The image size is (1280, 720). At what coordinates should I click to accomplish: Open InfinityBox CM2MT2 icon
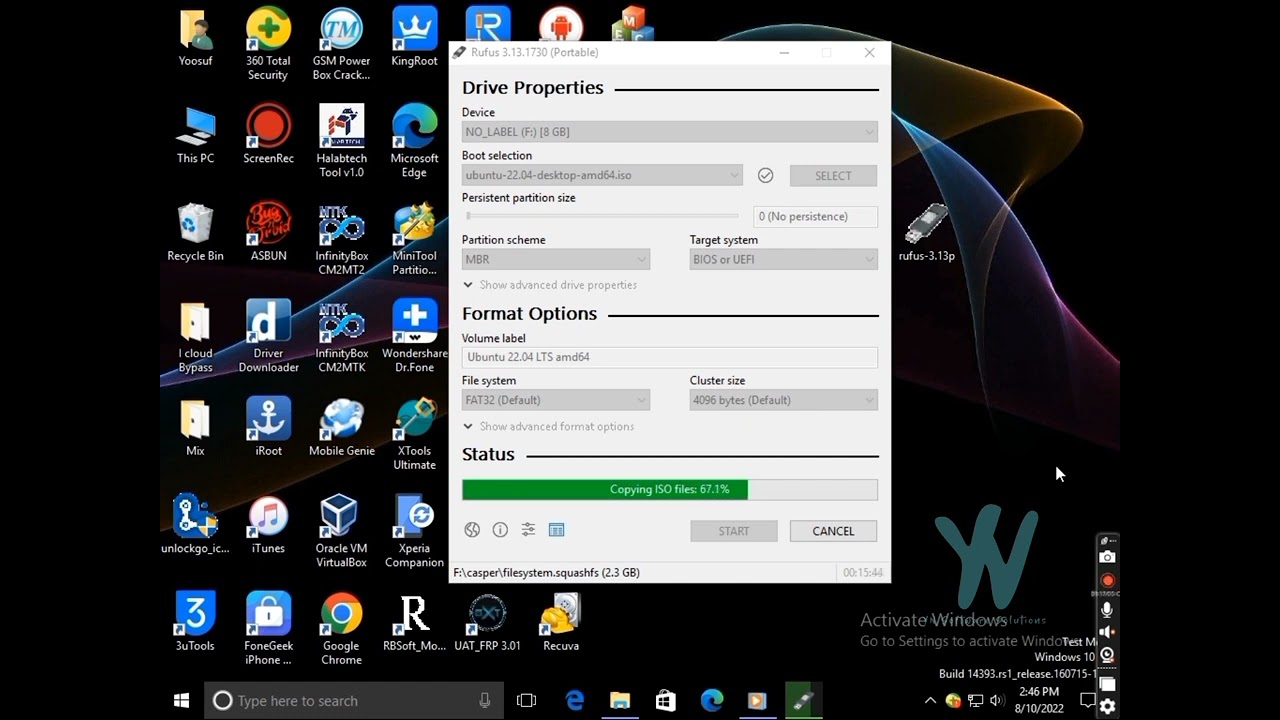pos(341,240)
